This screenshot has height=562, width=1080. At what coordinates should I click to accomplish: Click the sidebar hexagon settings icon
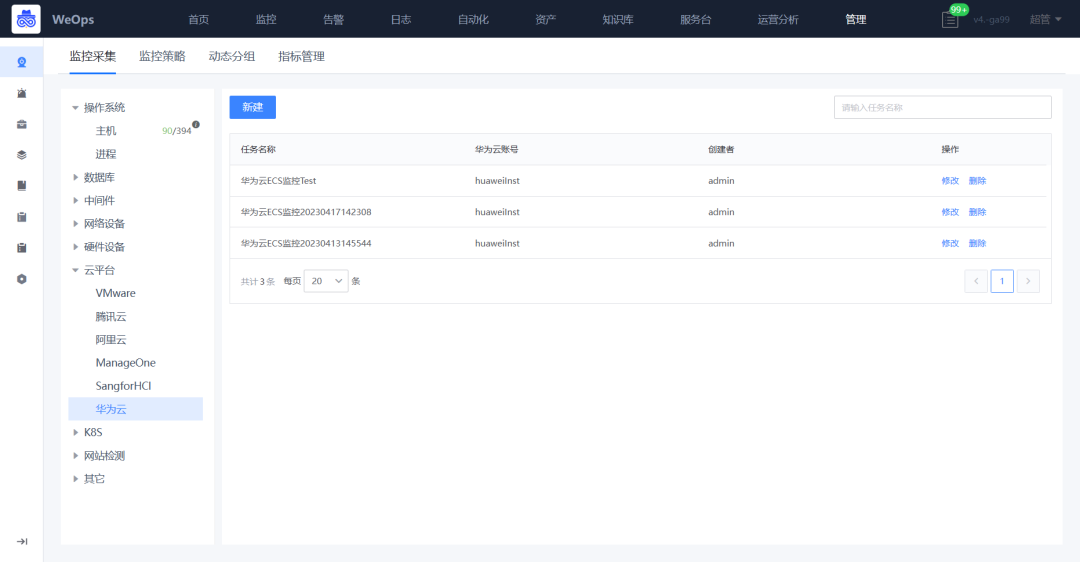coord(22,279)
